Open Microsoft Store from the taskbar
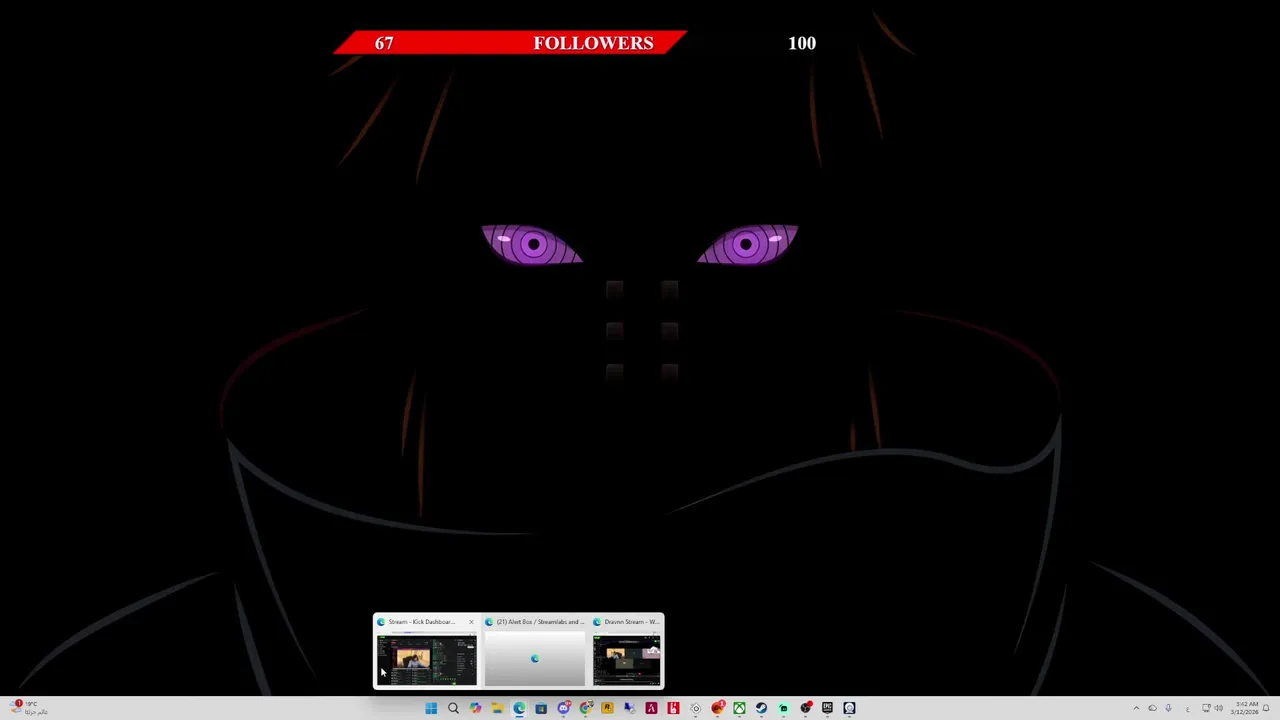This screenshot has height=720, width=1280. pyautogui.click(x=541, y=708)
